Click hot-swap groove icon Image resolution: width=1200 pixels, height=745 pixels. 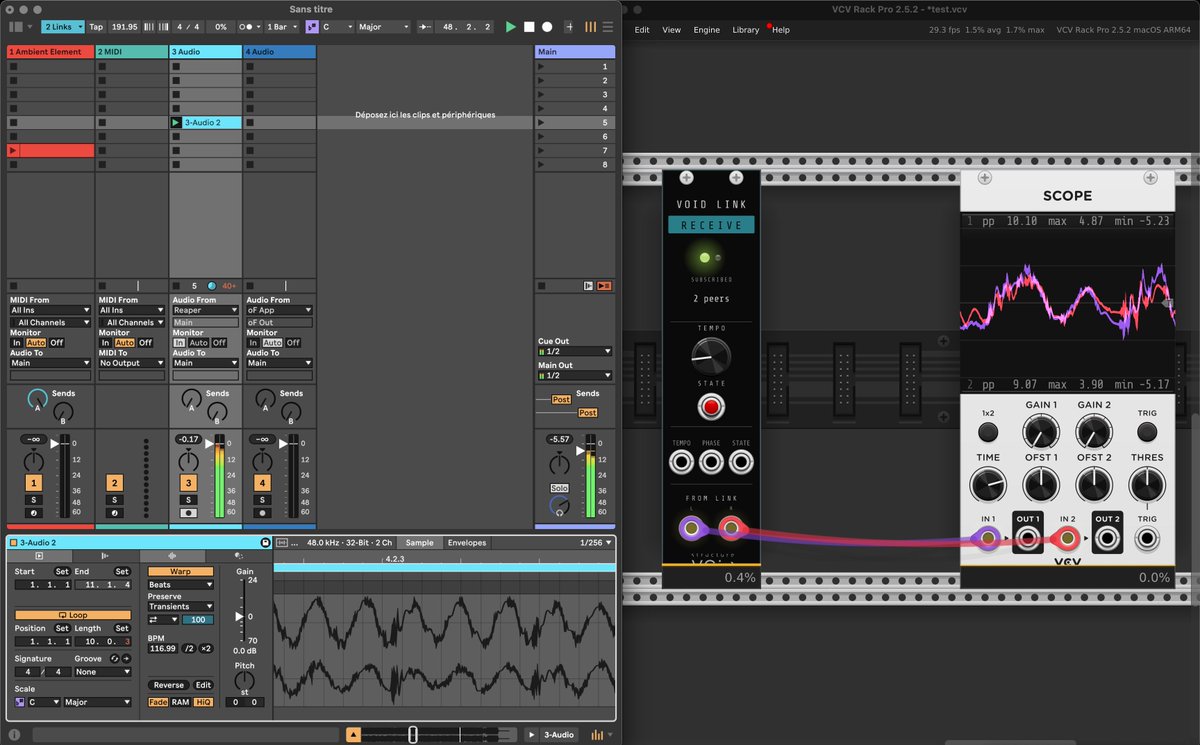(x=115, y=658)
